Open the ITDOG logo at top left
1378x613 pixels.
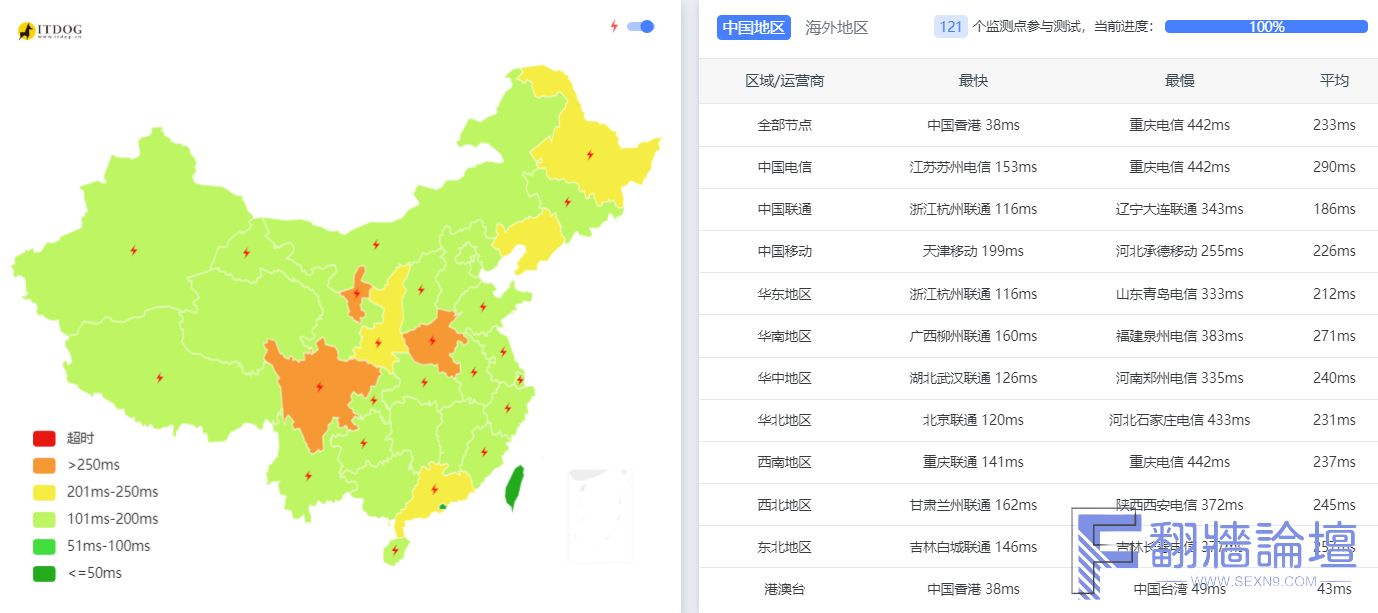tap(50, 31)
